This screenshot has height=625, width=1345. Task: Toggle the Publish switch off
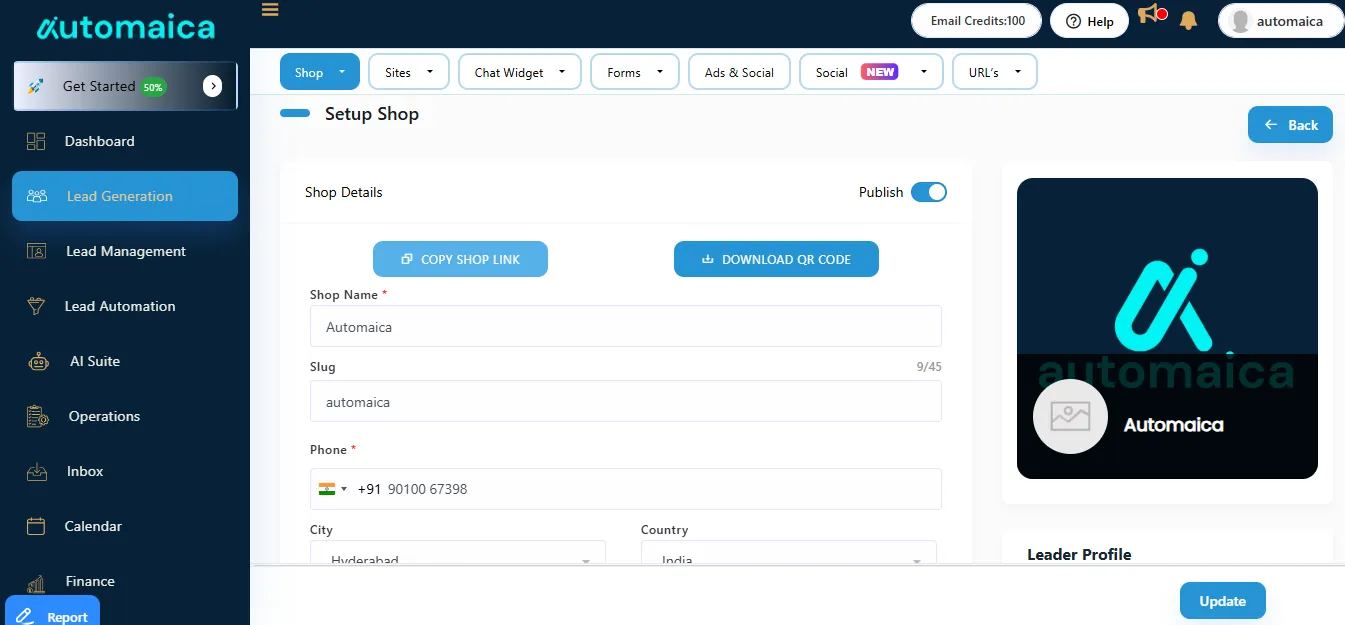click(928, 192)
